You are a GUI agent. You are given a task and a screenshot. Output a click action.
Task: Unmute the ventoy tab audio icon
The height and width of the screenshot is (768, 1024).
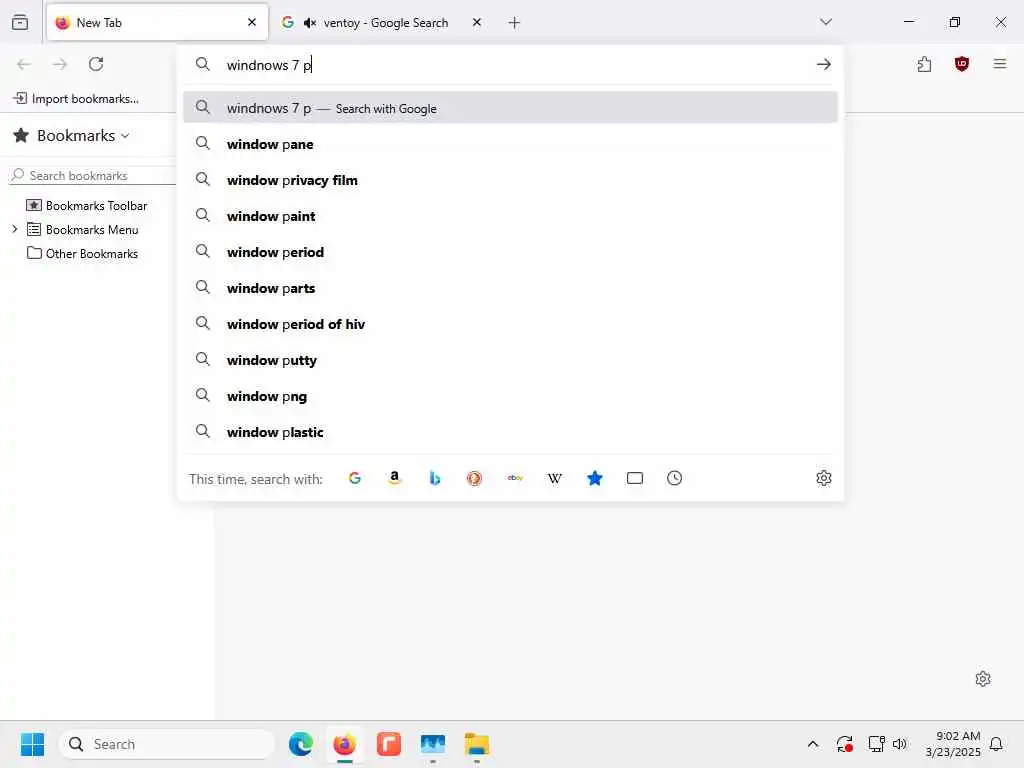point(310,23)
